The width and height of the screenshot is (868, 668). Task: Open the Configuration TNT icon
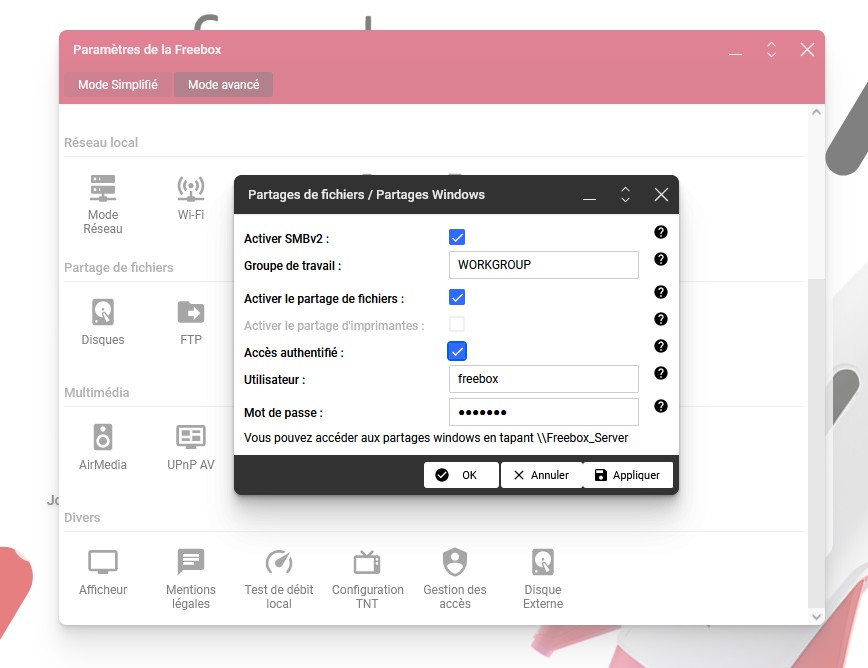[x=367, y=563]
